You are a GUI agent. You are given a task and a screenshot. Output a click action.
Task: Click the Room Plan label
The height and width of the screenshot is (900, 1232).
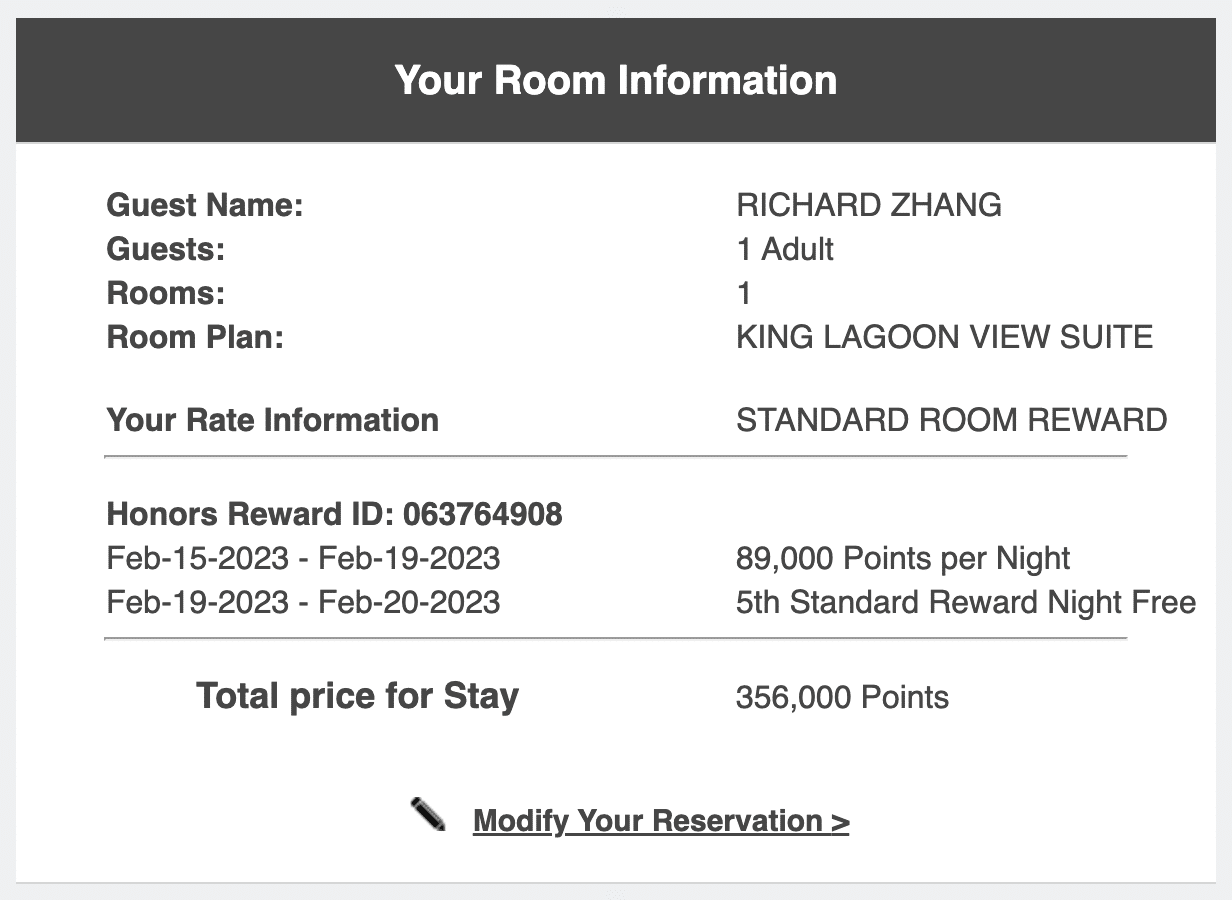coord(195,337)
